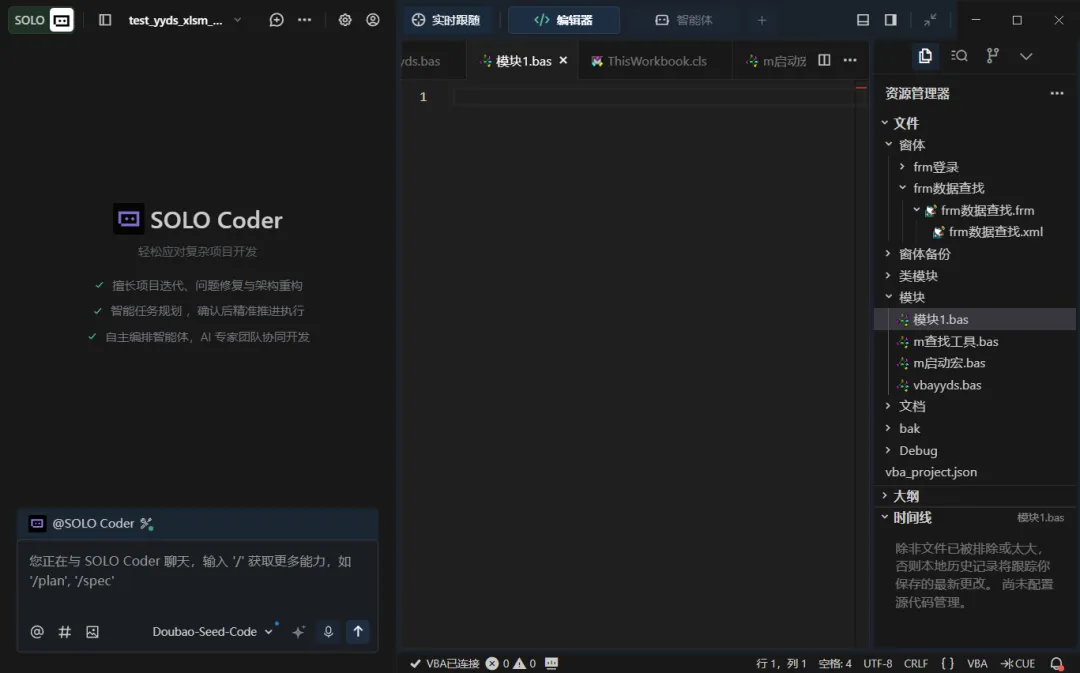
Task: Click the SOLO mode logo button
Action: point(41,20)
